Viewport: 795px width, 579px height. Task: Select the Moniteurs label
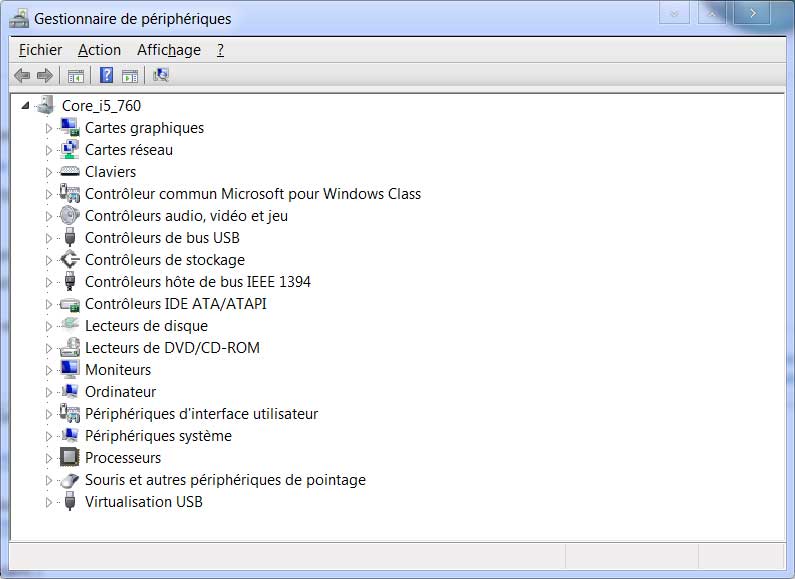pyautogui.click(x=118, y=370)
